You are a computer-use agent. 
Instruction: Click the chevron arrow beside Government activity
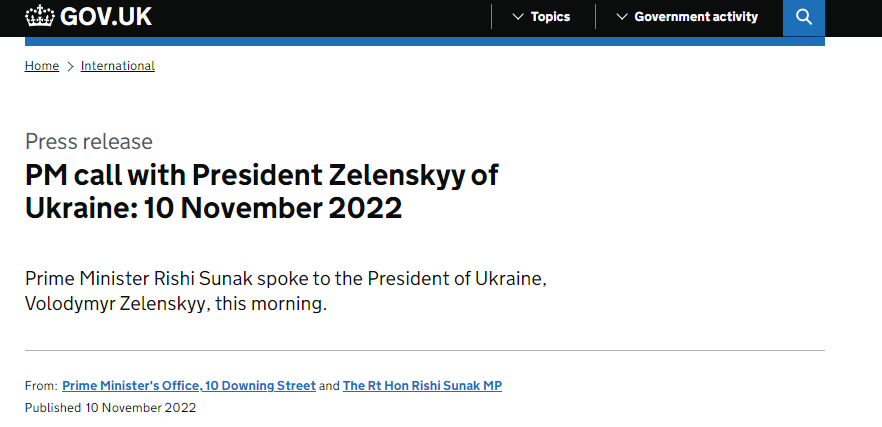[x=622, y=17]
